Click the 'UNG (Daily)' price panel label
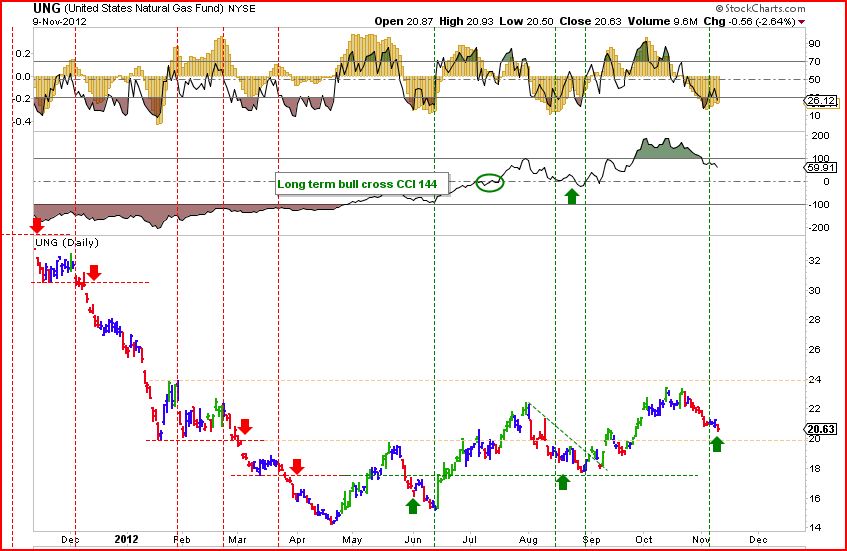The height and width of the screenshot is (551, 847). 67,243
